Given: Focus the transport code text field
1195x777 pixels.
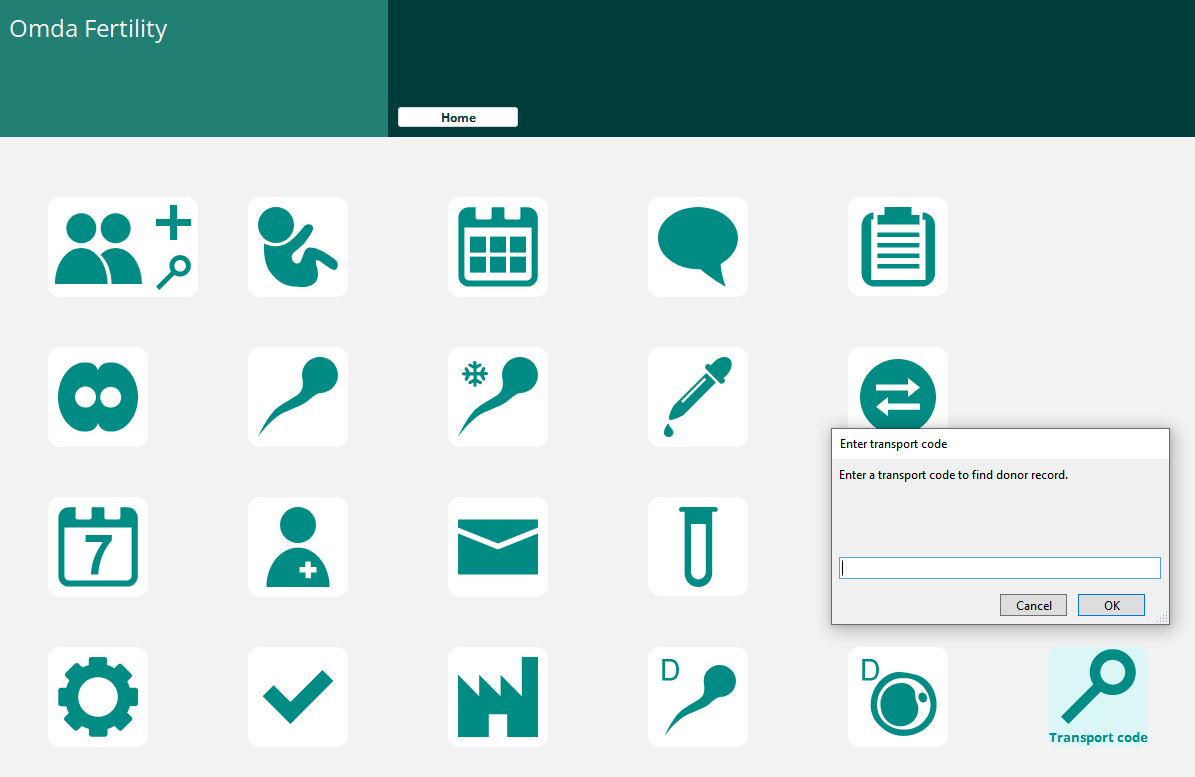Looking at the screenshot, I should (x=999, y=568).
